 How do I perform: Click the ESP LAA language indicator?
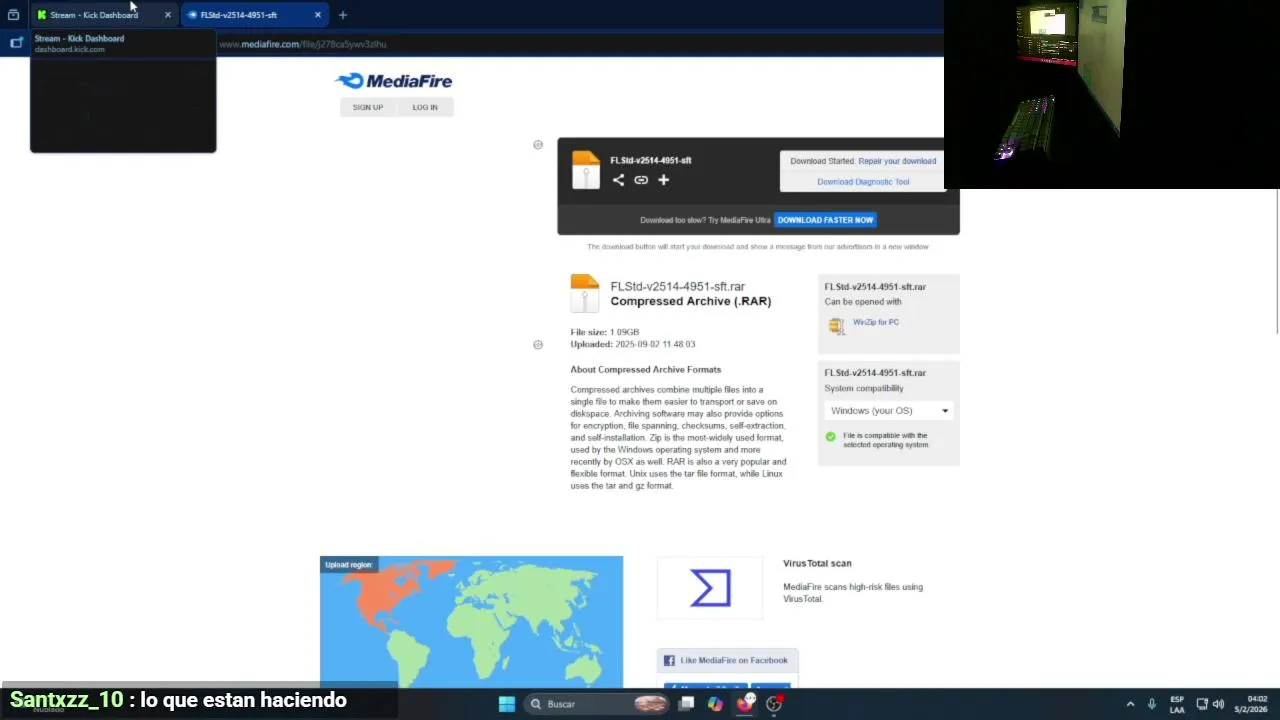(1177, 704)
